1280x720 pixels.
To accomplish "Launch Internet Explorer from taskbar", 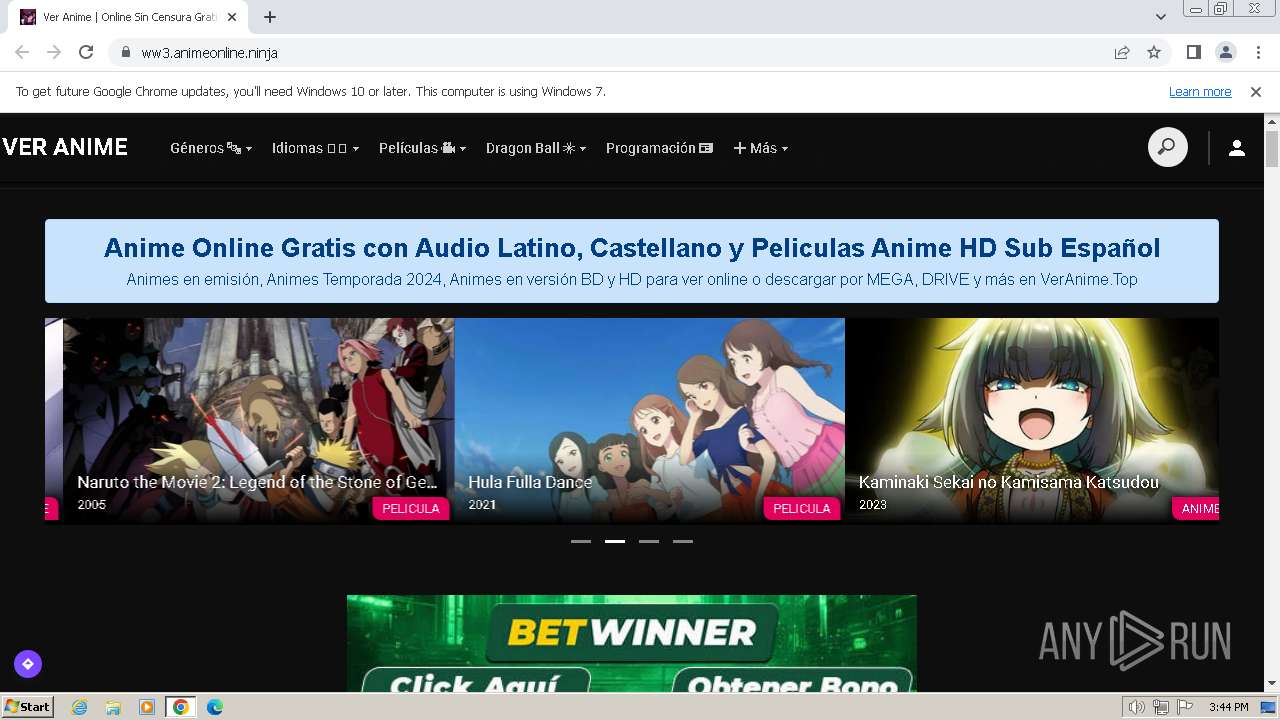I will (79, 707).
